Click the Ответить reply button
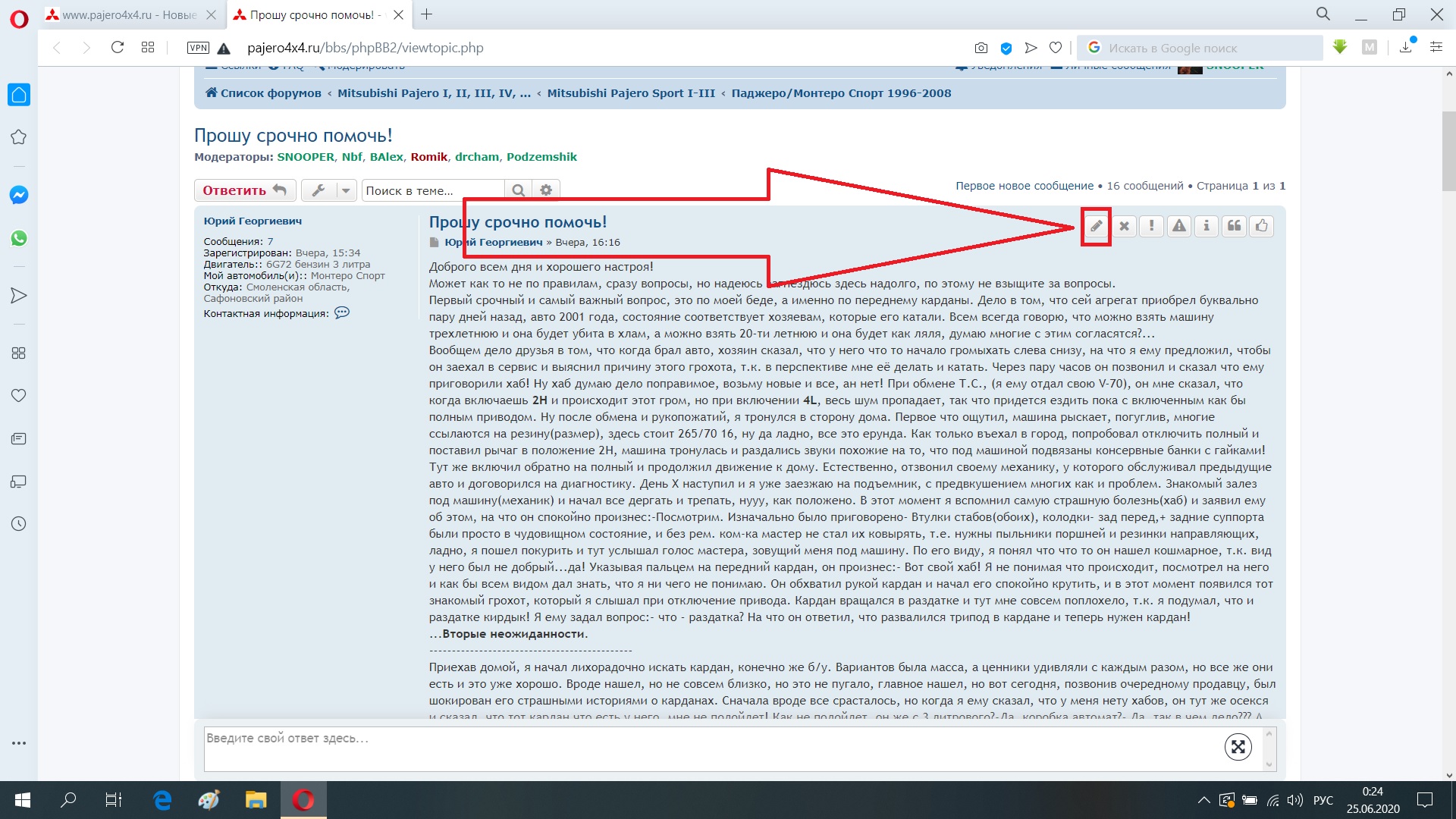 click(244, 190)
